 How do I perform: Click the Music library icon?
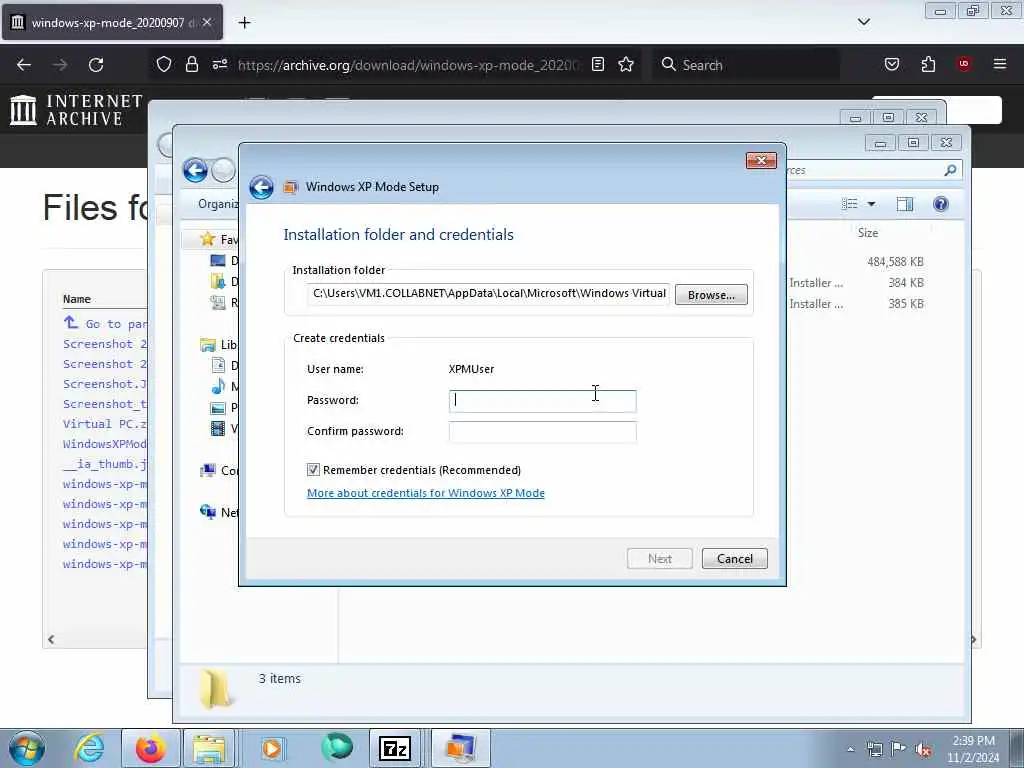click(x=218, y=387)
